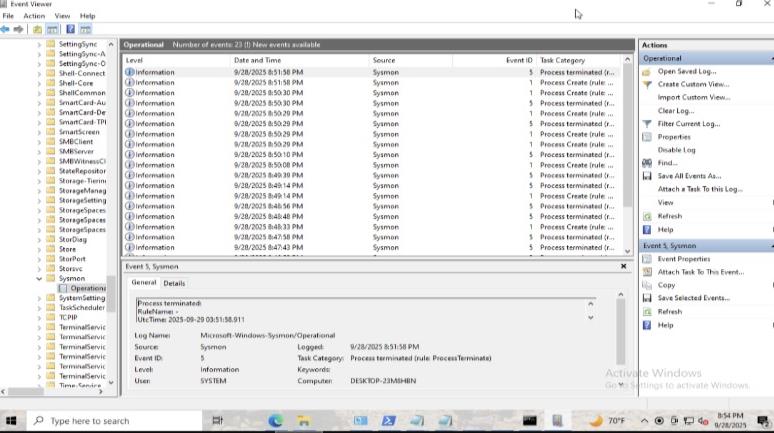This screenshot has height=433, width=774.
Task: Click Disable Log action
Action: (x=676, y=150)
